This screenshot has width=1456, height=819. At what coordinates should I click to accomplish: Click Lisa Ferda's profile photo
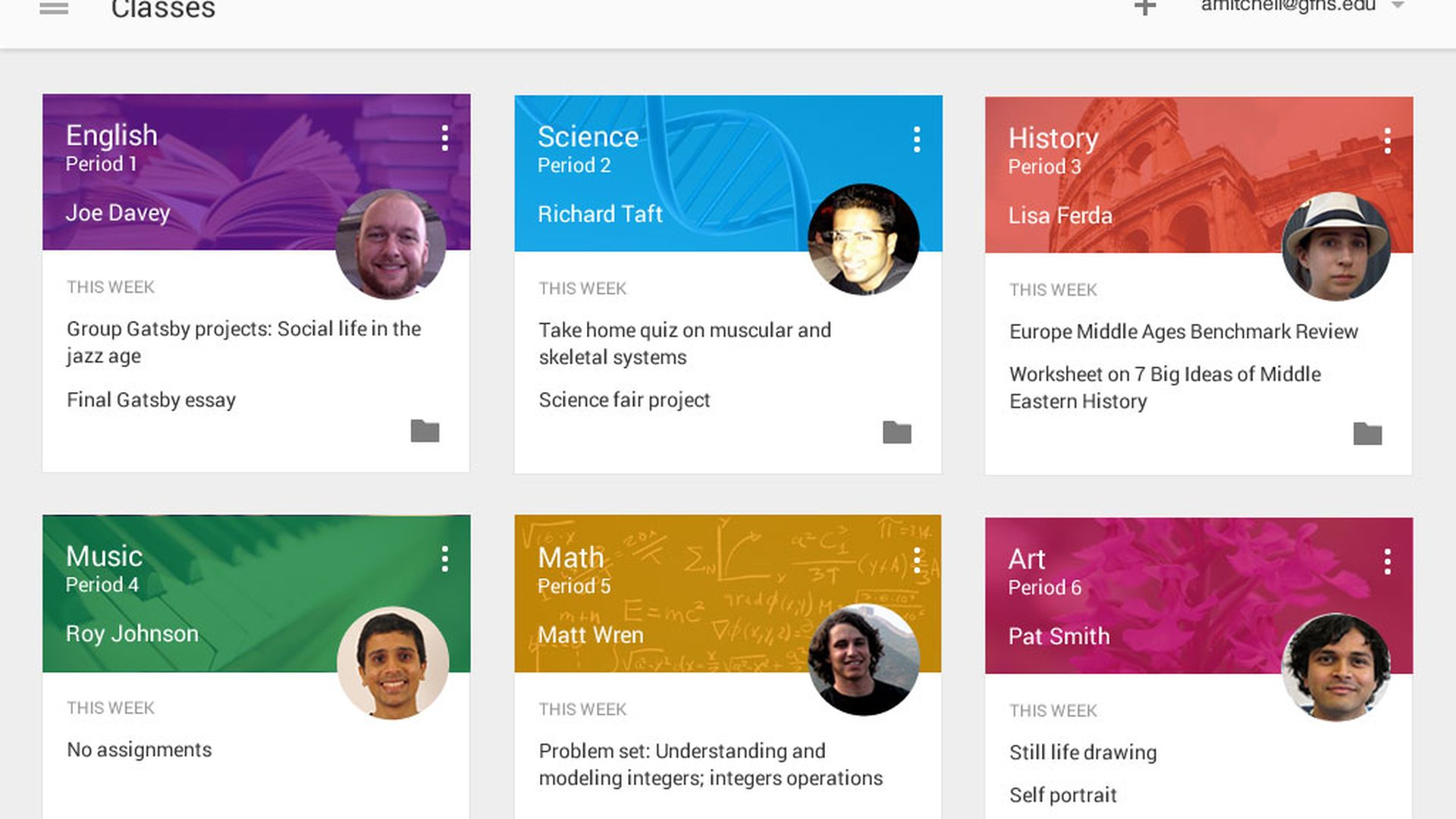tap(1336, 247)
